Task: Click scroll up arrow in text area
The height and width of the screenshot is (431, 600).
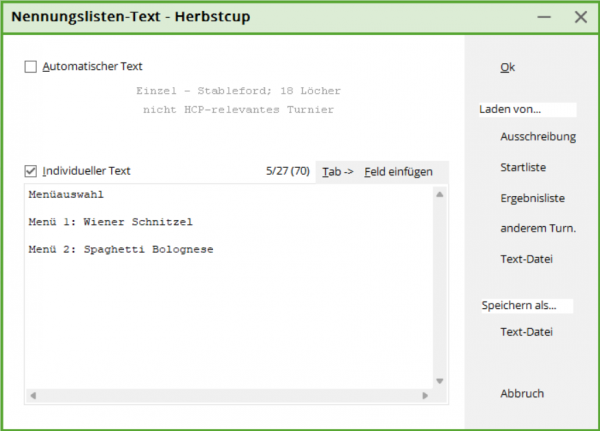Action: click(x=440, y=194)
